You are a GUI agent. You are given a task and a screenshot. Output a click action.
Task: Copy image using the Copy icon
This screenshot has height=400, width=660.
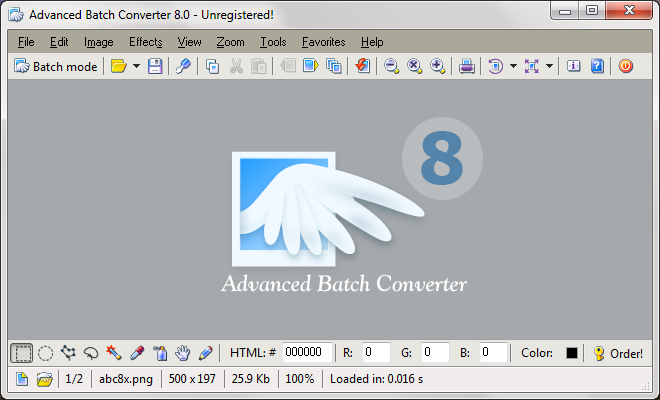pos(212,67)
